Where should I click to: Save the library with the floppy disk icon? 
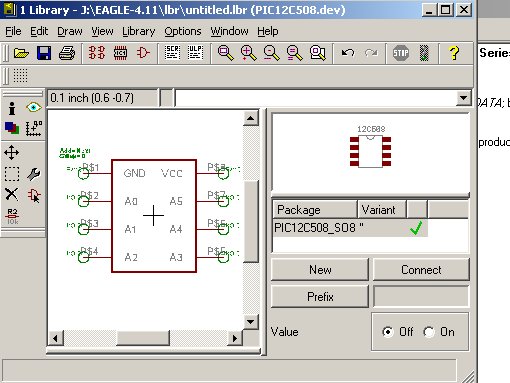coord(44,53)
